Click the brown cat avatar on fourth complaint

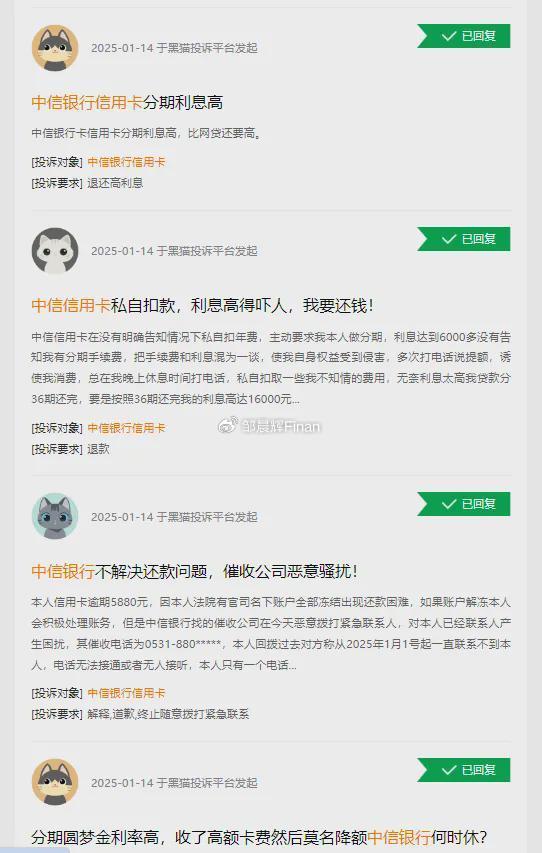55,782
